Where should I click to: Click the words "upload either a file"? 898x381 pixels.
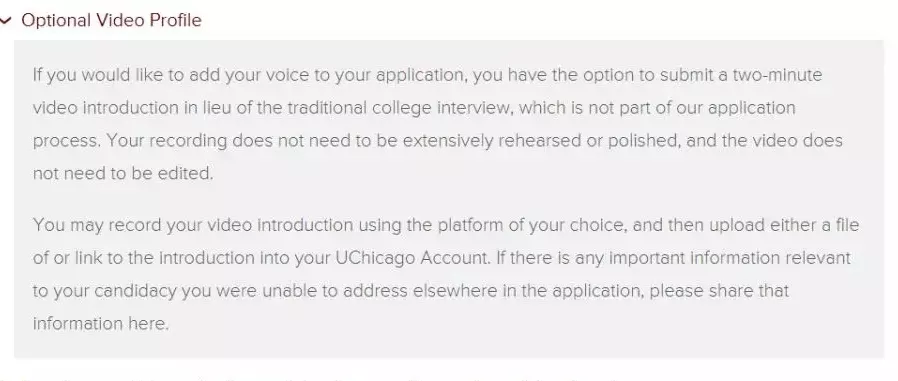pyautogui.click(x=785, y=225)
